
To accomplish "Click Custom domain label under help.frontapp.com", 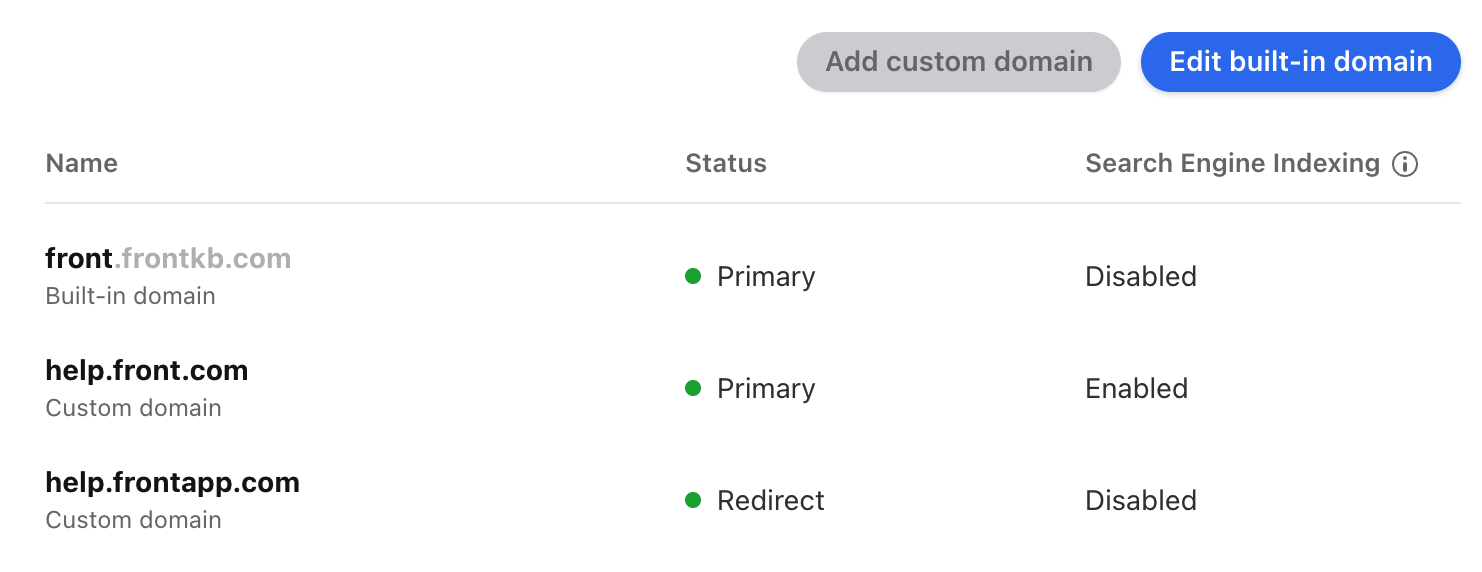I will 134,520.
